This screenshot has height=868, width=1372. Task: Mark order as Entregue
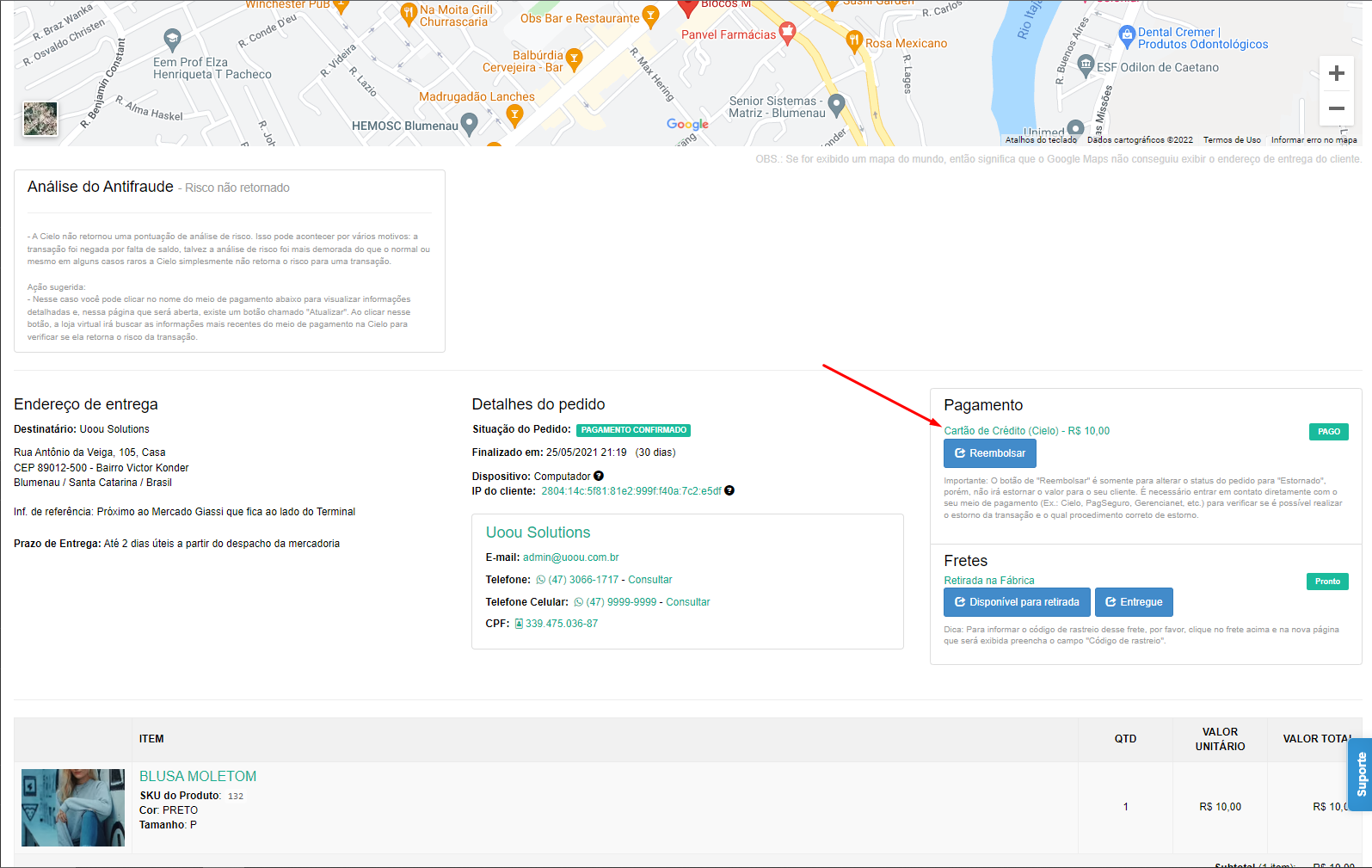[x=1134, y=602]
